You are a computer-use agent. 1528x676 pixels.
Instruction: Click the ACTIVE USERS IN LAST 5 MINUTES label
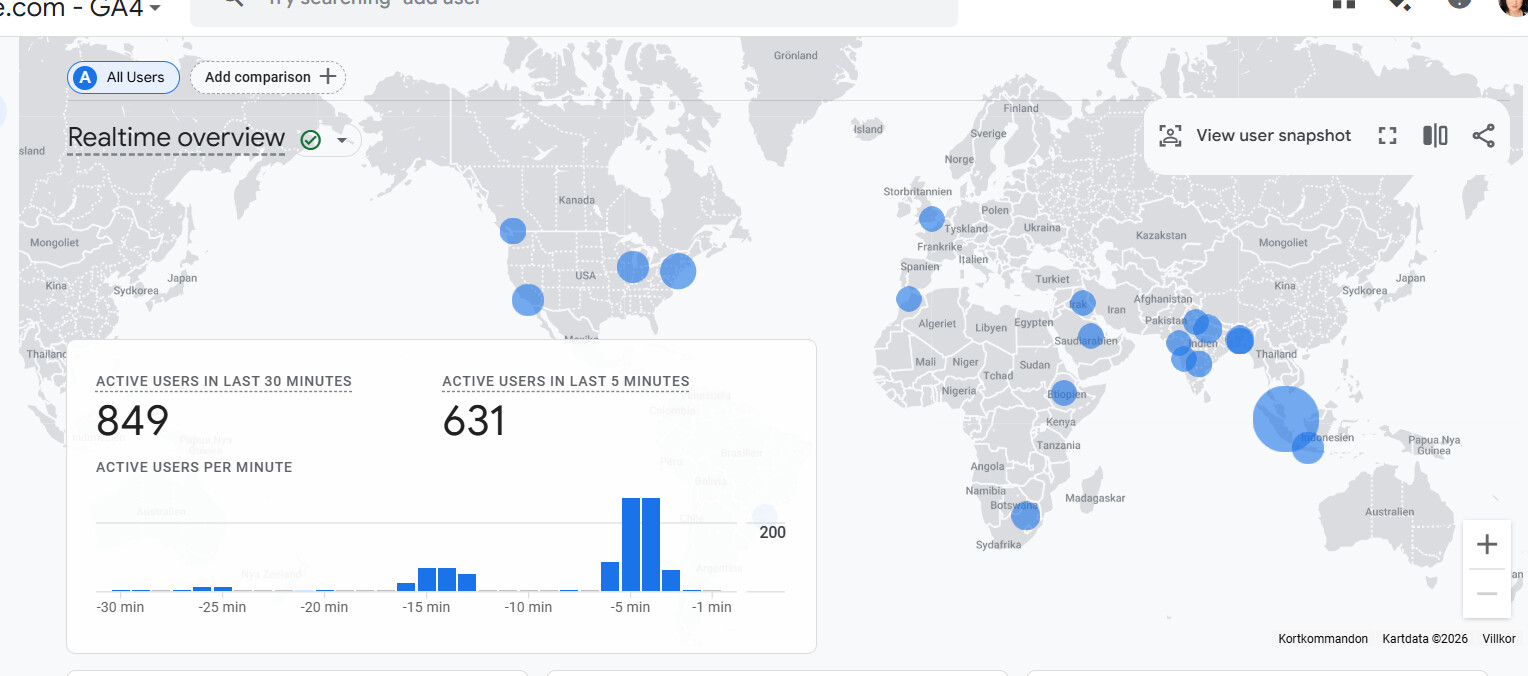click(x=566, y=381)
